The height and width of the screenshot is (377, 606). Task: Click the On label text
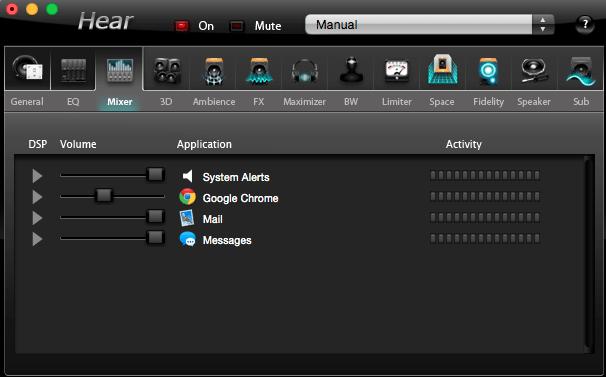[206, 26]
